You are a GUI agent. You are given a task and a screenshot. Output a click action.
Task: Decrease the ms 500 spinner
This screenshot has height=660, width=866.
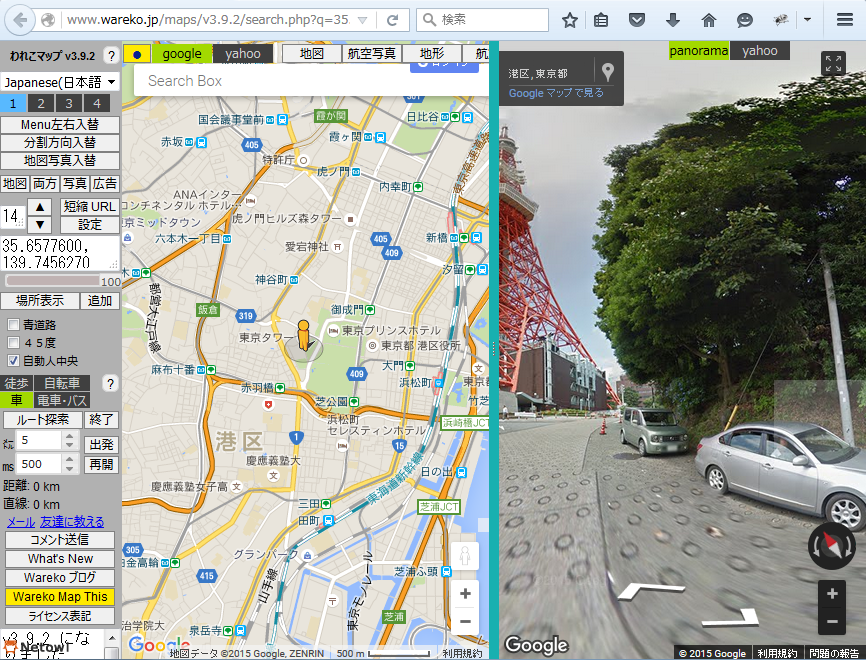tap(69, 469)
